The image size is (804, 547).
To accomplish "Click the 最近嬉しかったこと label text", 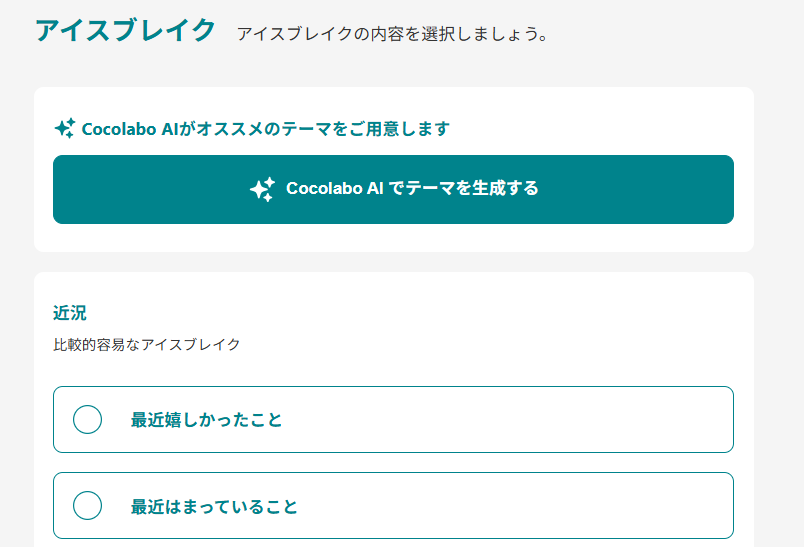I will [206, 420].
